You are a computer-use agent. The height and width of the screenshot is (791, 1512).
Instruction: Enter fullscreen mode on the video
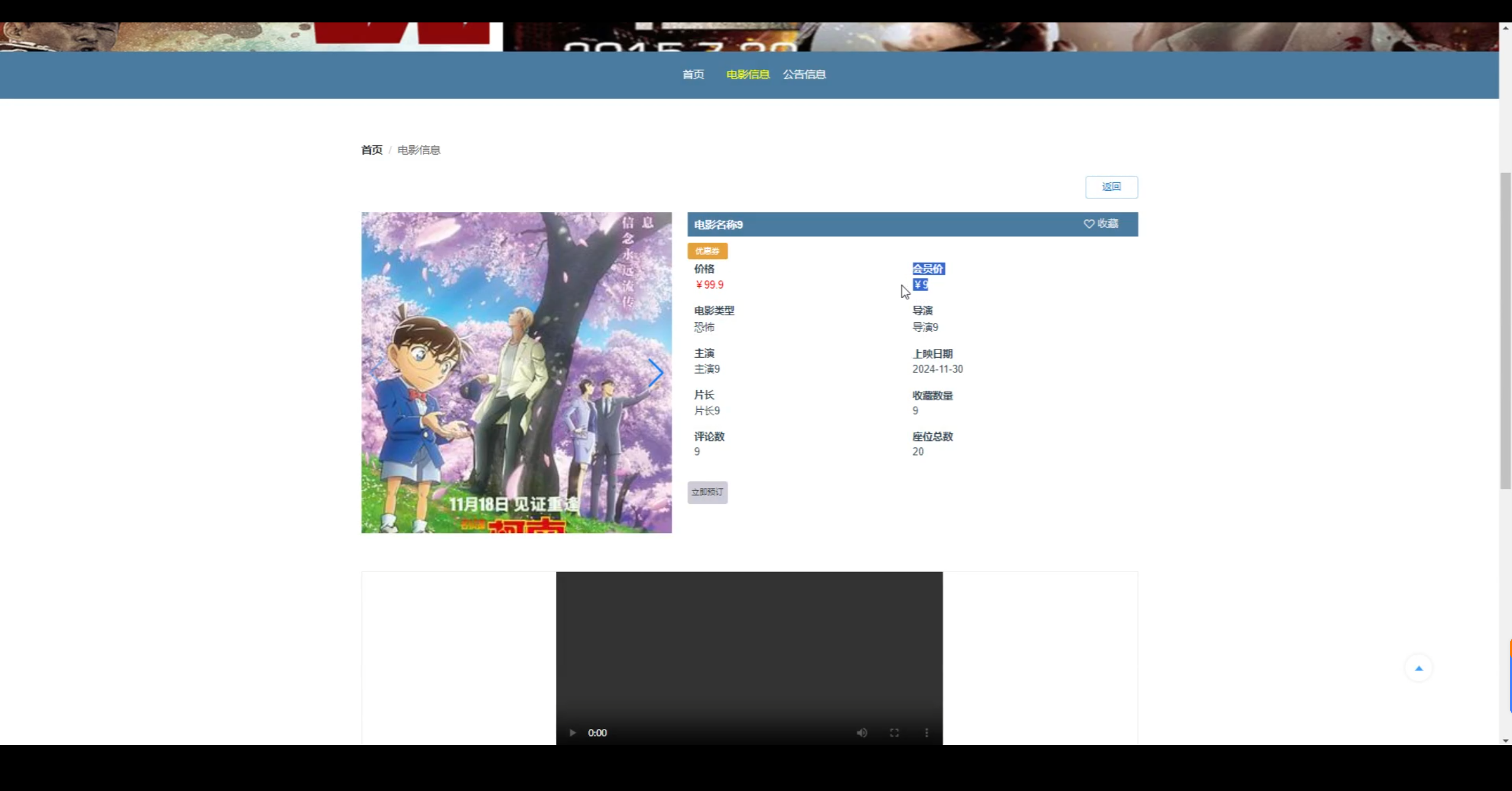coord(894,733)
